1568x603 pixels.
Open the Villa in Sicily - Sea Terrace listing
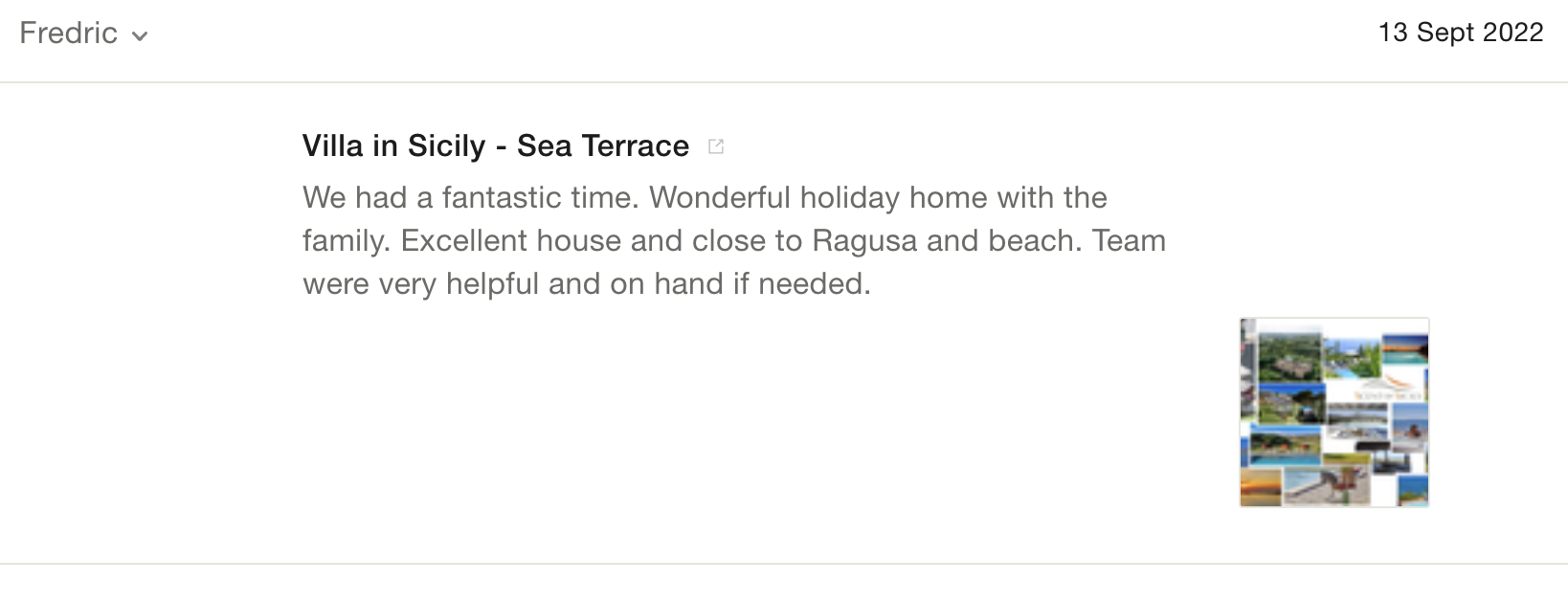tap(495, 145)
